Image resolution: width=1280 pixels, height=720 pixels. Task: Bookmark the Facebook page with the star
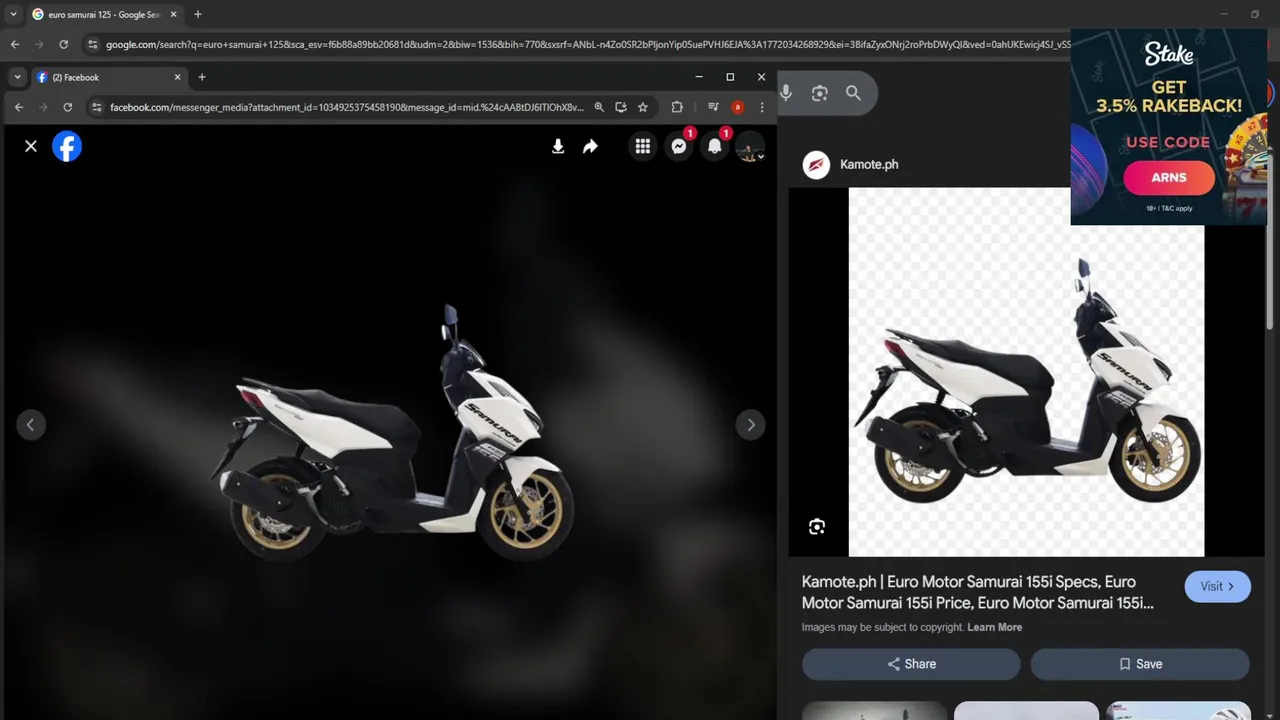(x=643, y=107)
